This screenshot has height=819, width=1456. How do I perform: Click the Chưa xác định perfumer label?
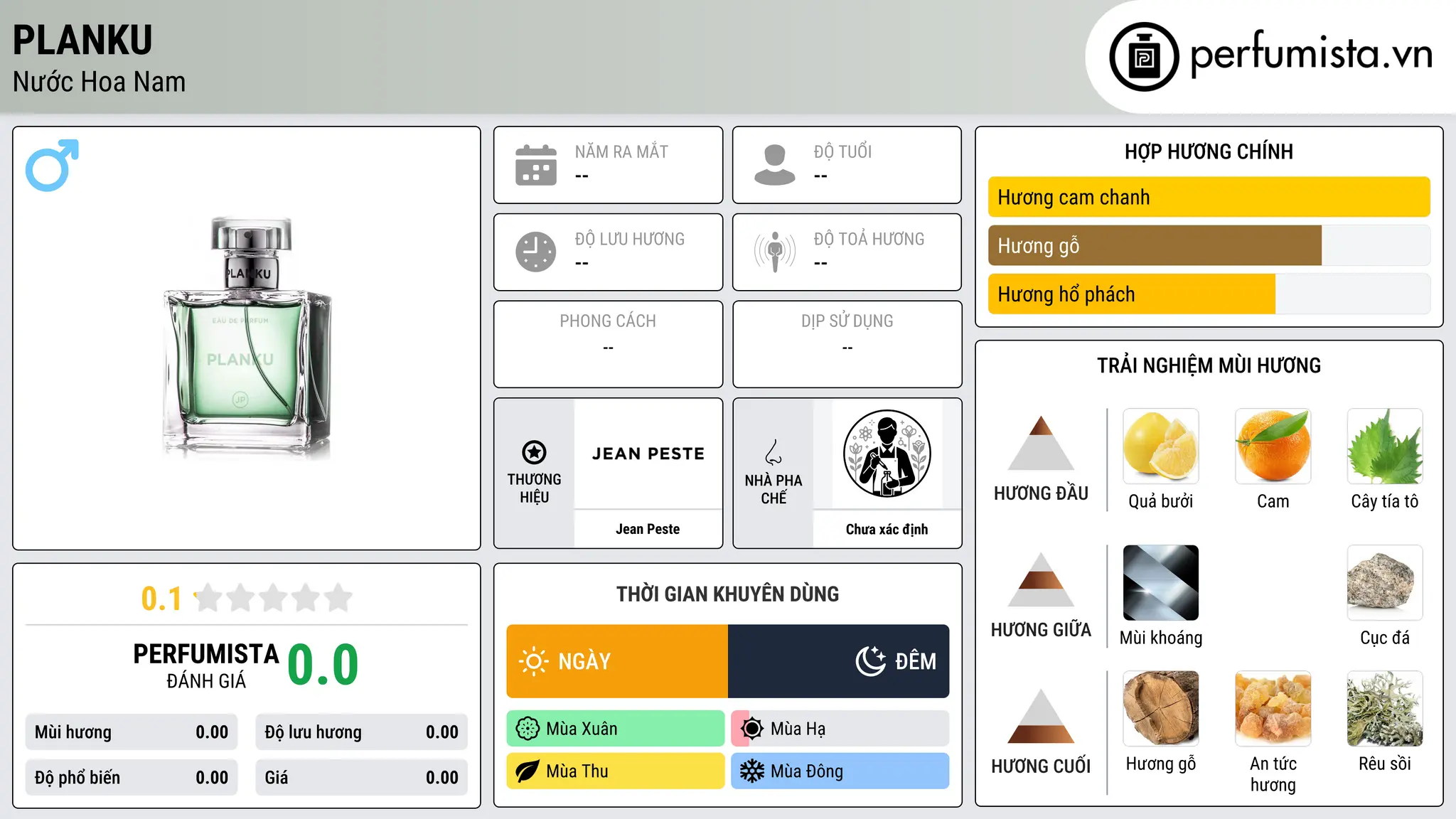(887, 529)
